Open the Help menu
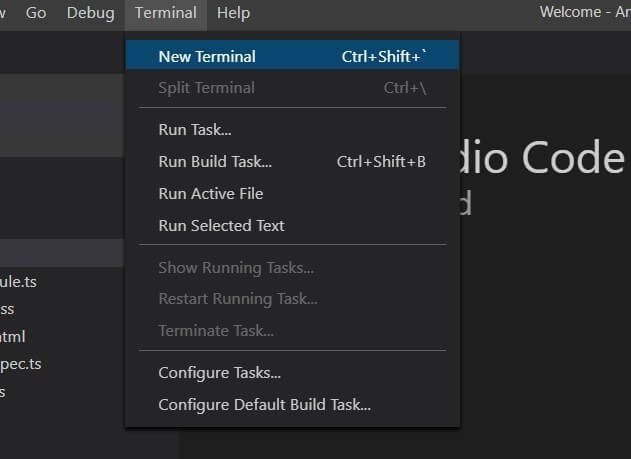This screenshot has width=631, height=459. pos(233,13)
